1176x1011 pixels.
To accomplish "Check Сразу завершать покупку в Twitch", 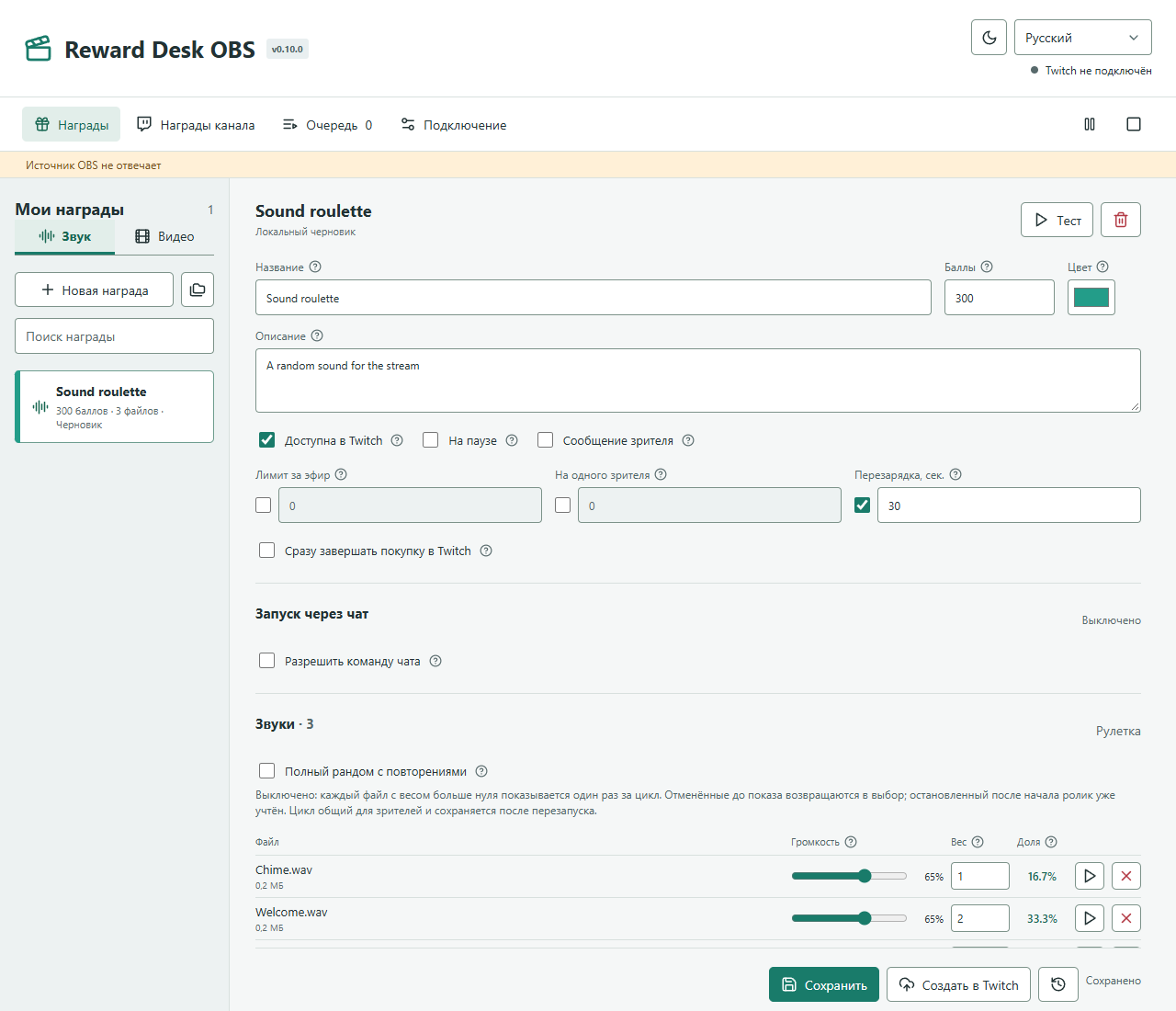I will tap(266, 551).
